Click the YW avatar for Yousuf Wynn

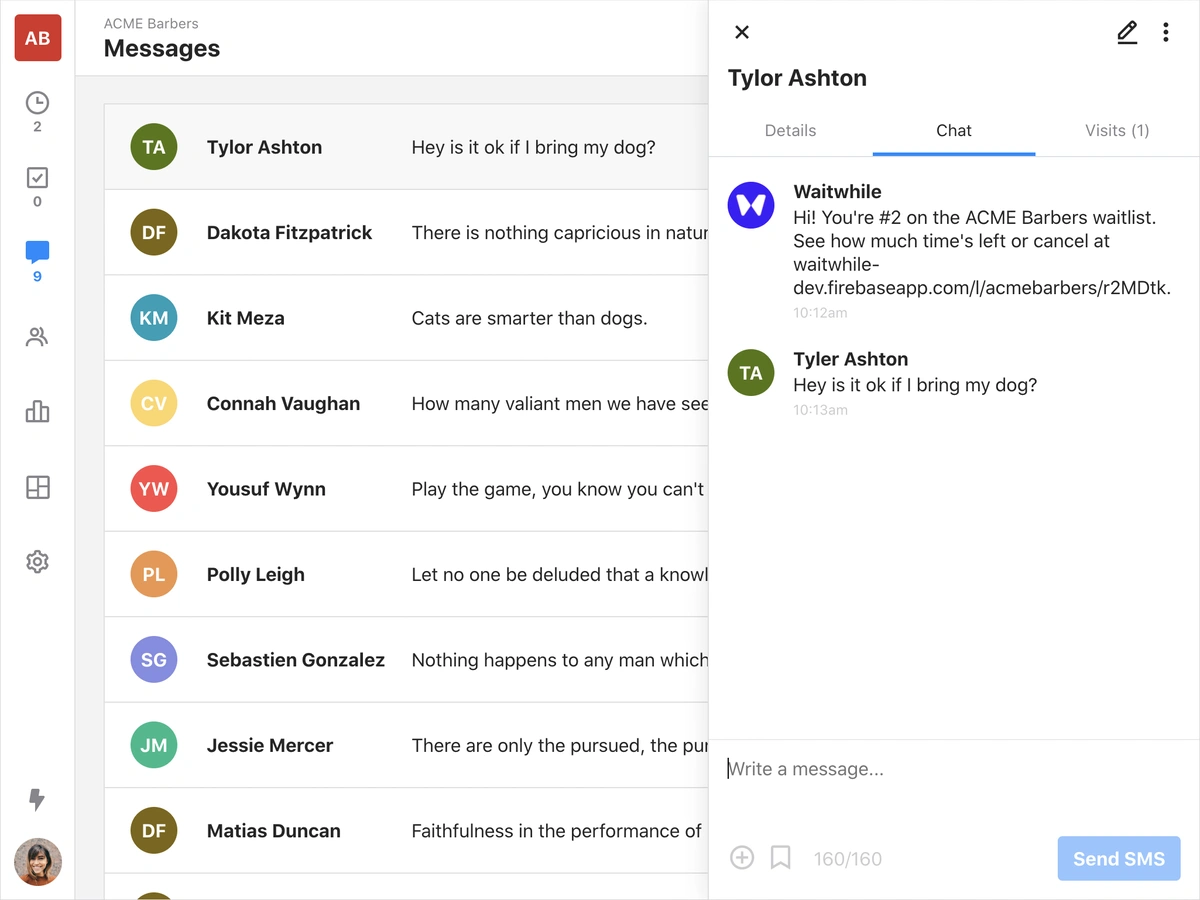154,489
